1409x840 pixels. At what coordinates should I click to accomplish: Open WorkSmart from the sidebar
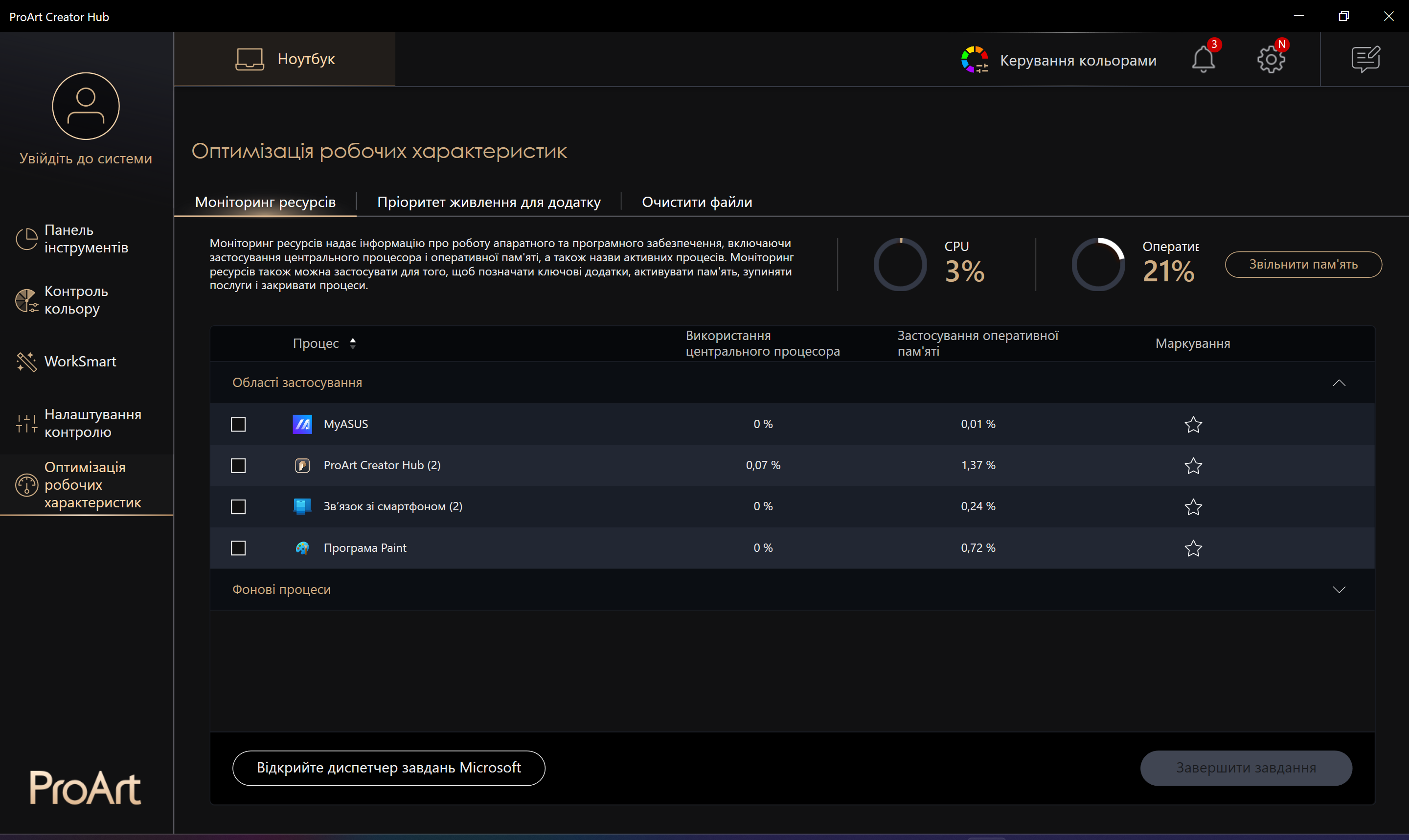(80, 362)
